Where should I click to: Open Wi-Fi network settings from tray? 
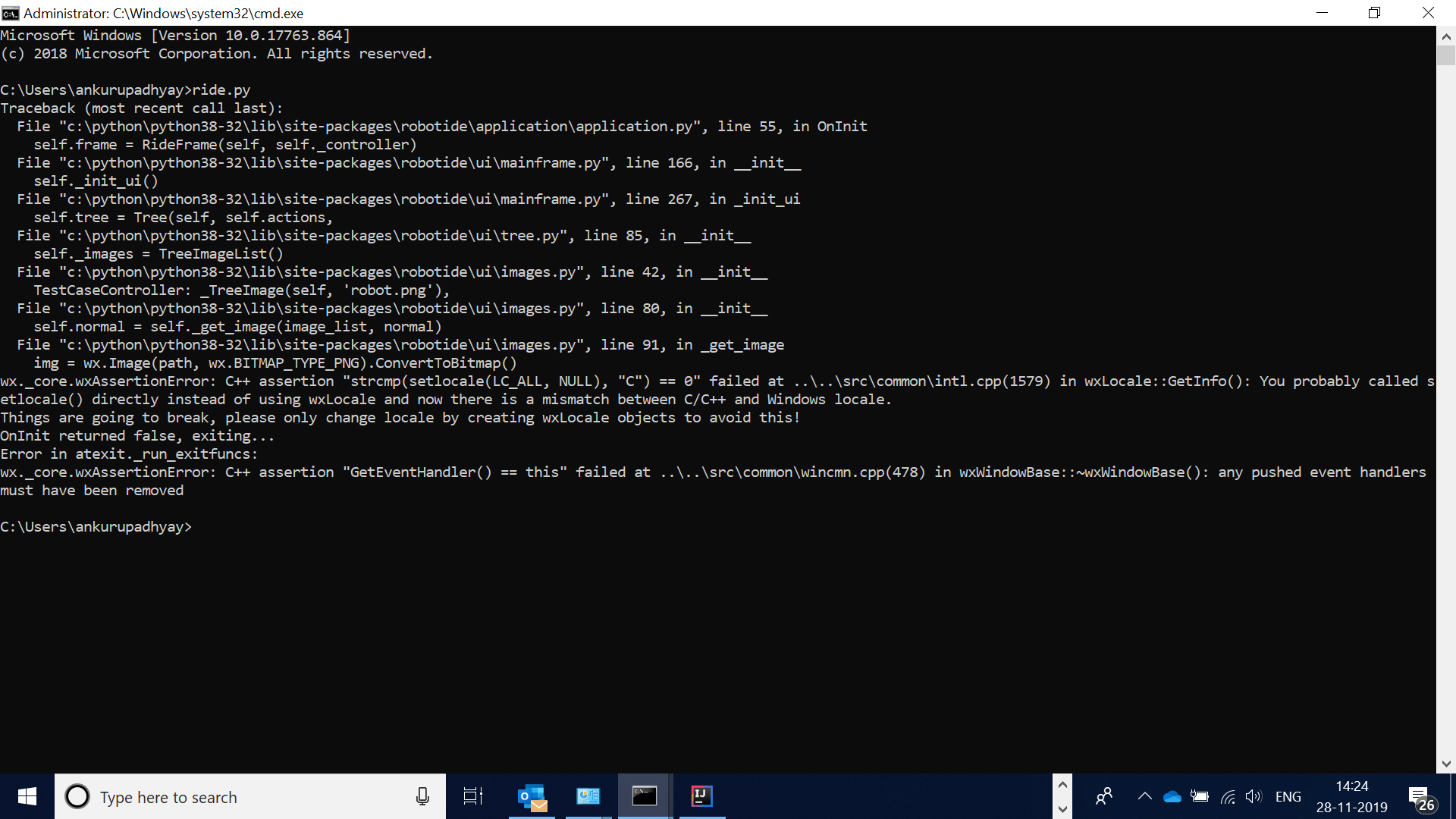tap(1228, 796)
